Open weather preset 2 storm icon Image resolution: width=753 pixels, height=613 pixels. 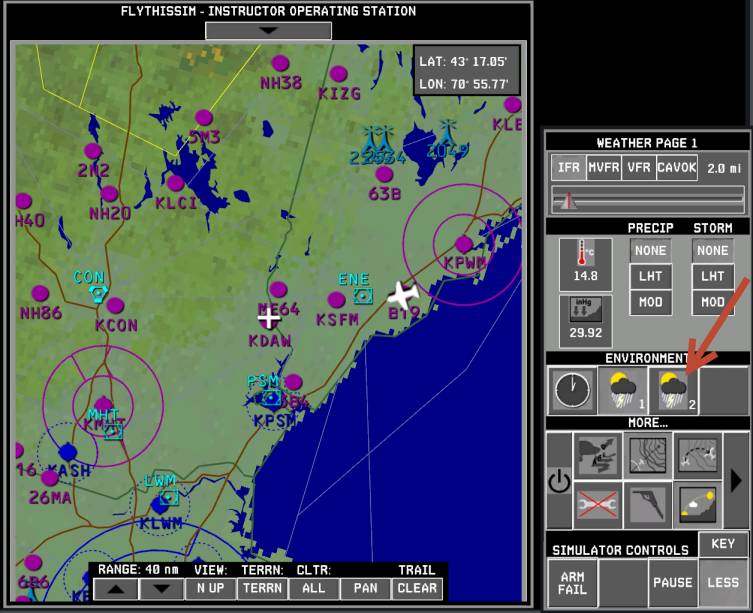pyautogui.click(x=674, y=390)
